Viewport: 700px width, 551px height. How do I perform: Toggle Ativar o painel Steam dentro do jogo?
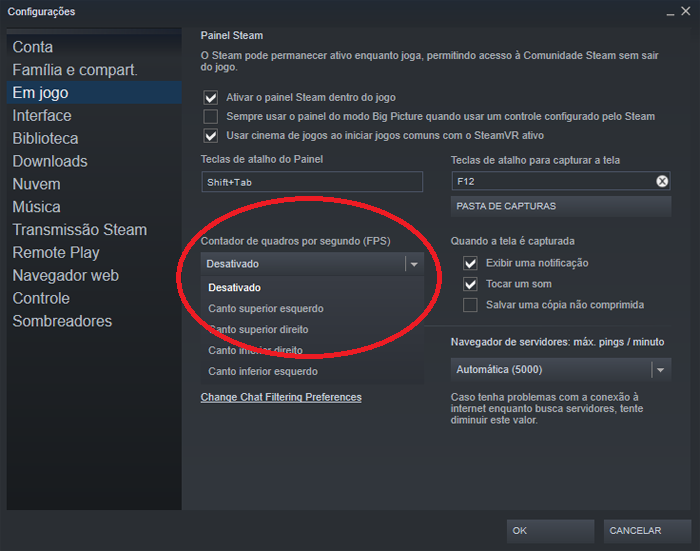coord(211,97)
